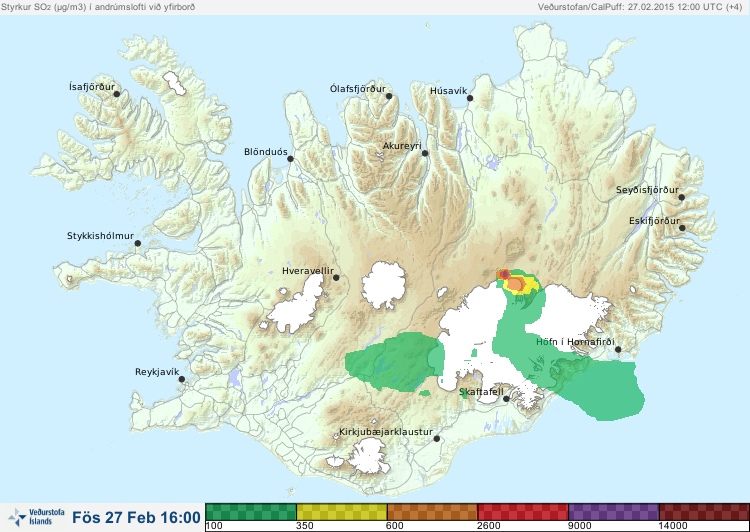Screen dimensions: 750x532
Task: Select the Húsavík town label
Action: point(448,90)
